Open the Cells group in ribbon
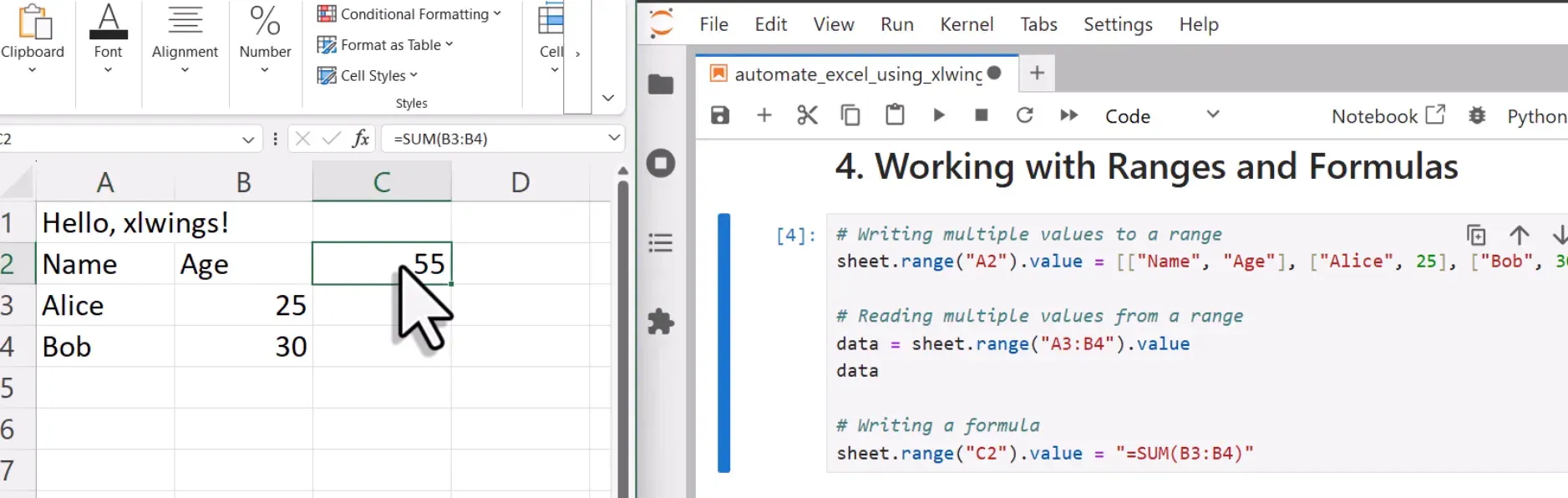Screen dimensions: 1568x498 pyautogui.click(x=551, y=38)
